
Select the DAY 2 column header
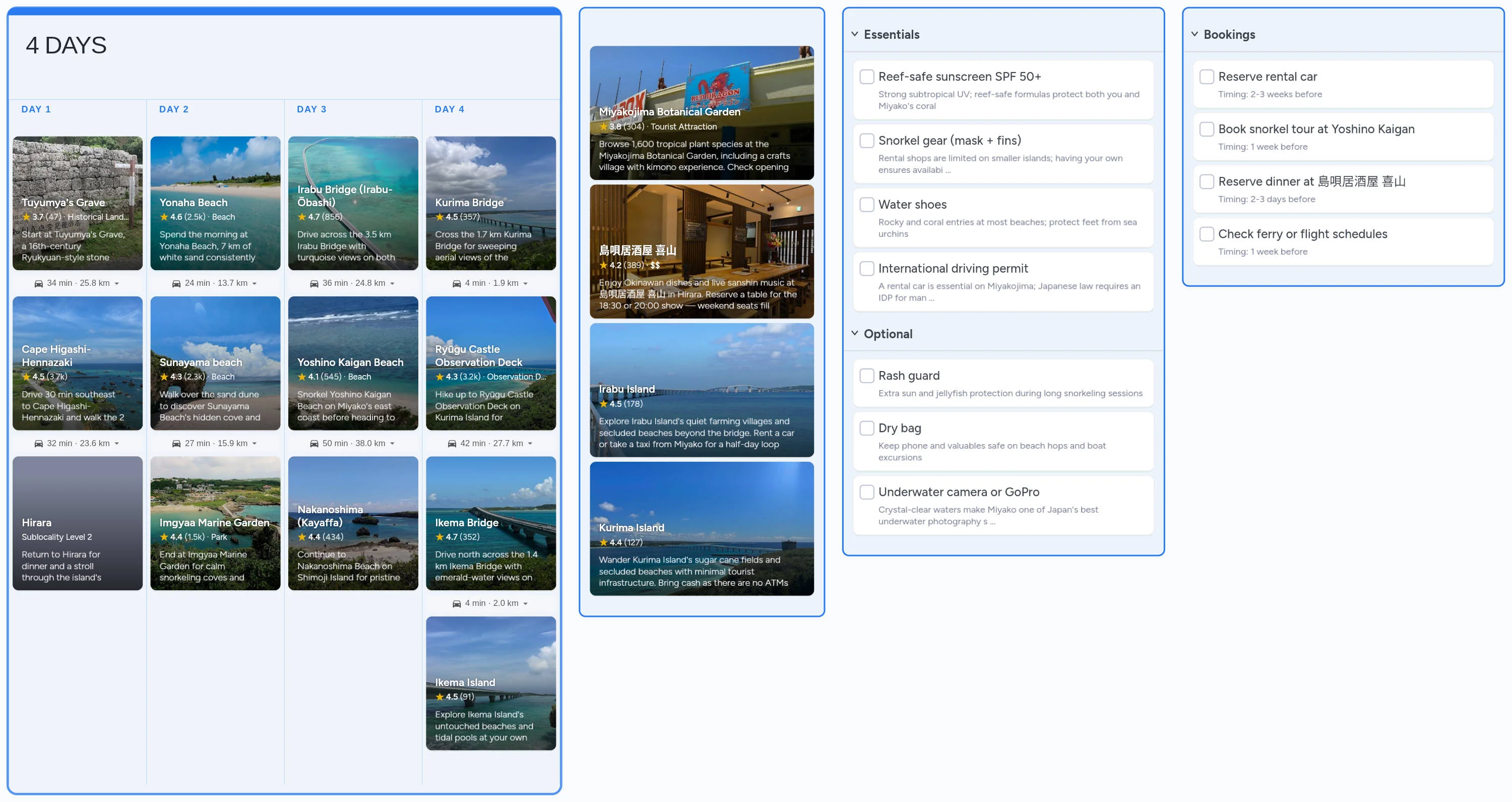tap(173, 109)
